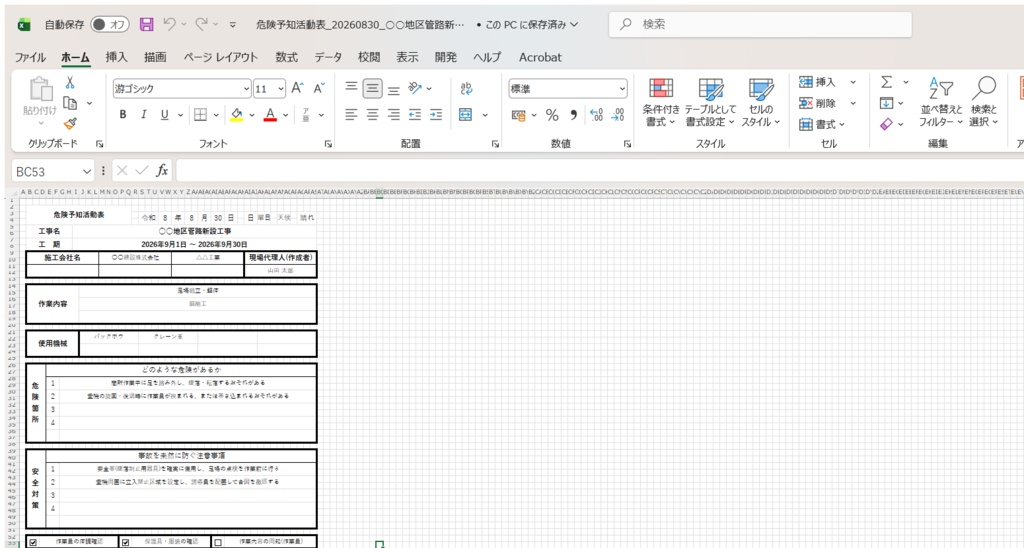Toggle Italic formatting

pos(144,115)
